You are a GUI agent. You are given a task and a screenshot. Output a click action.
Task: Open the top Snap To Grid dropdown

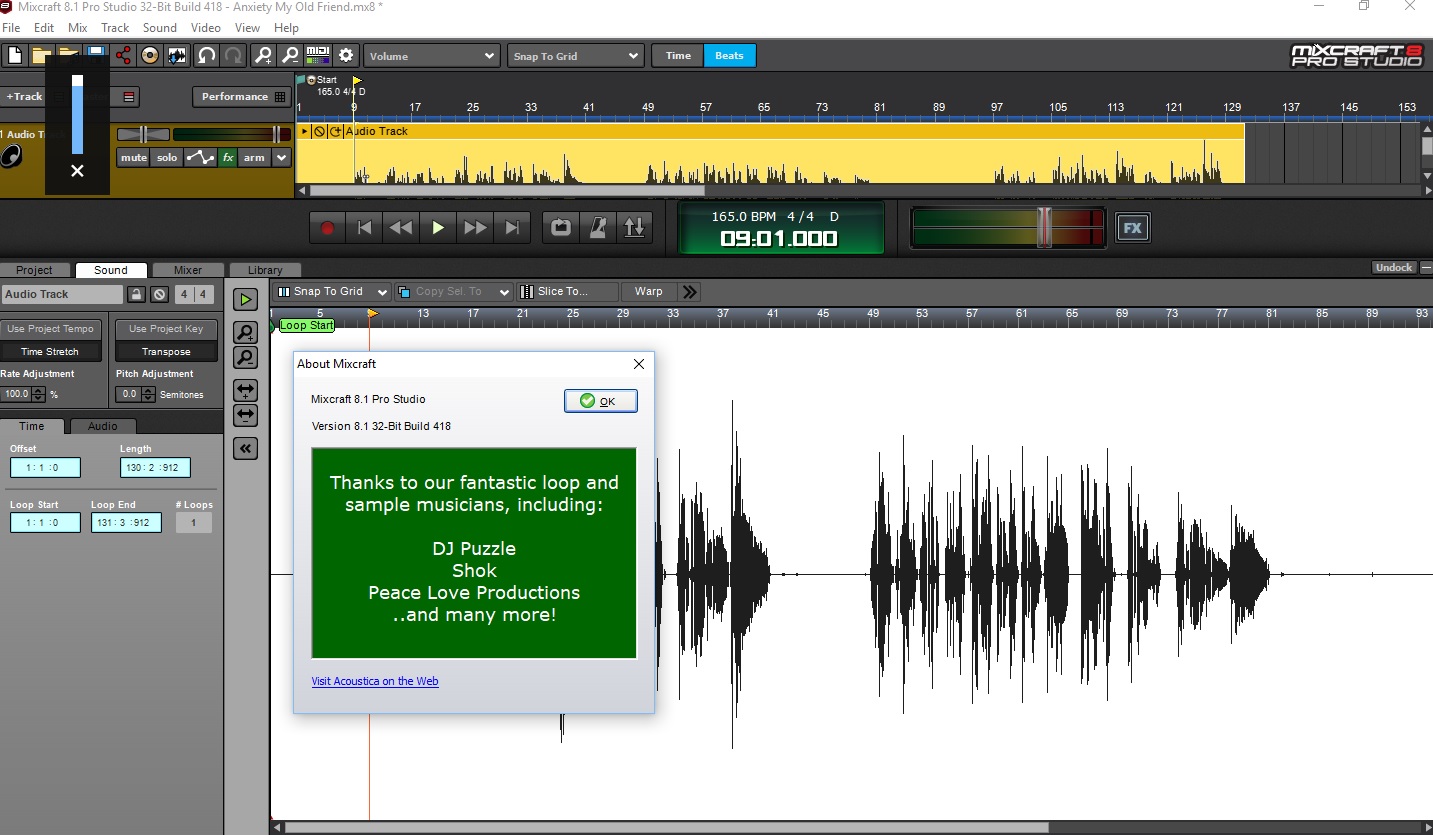(x=576, y=56)
